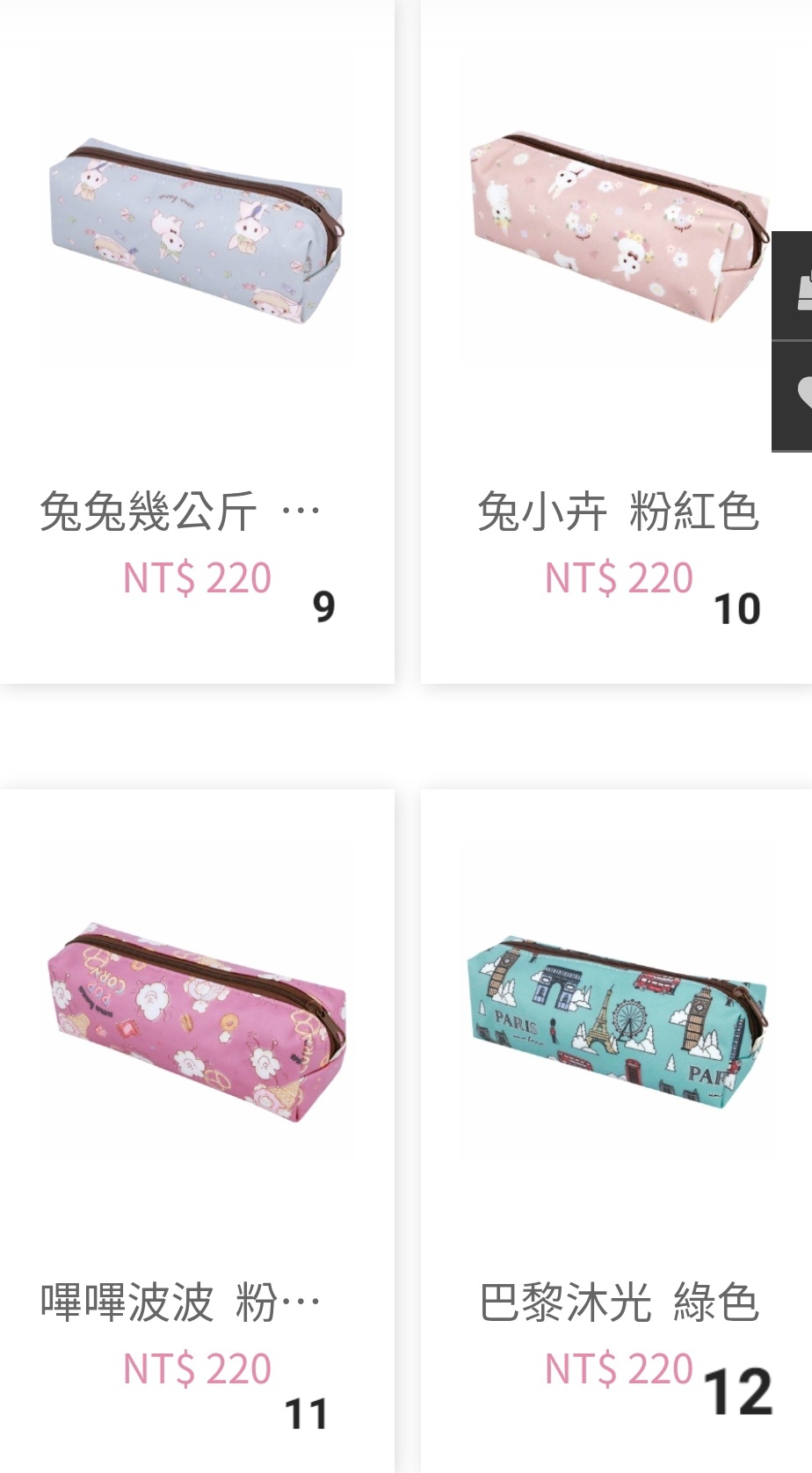Open the 兔兔幾公斤 product title
This screenshot has height=1473, width=812.
point(149,512)
